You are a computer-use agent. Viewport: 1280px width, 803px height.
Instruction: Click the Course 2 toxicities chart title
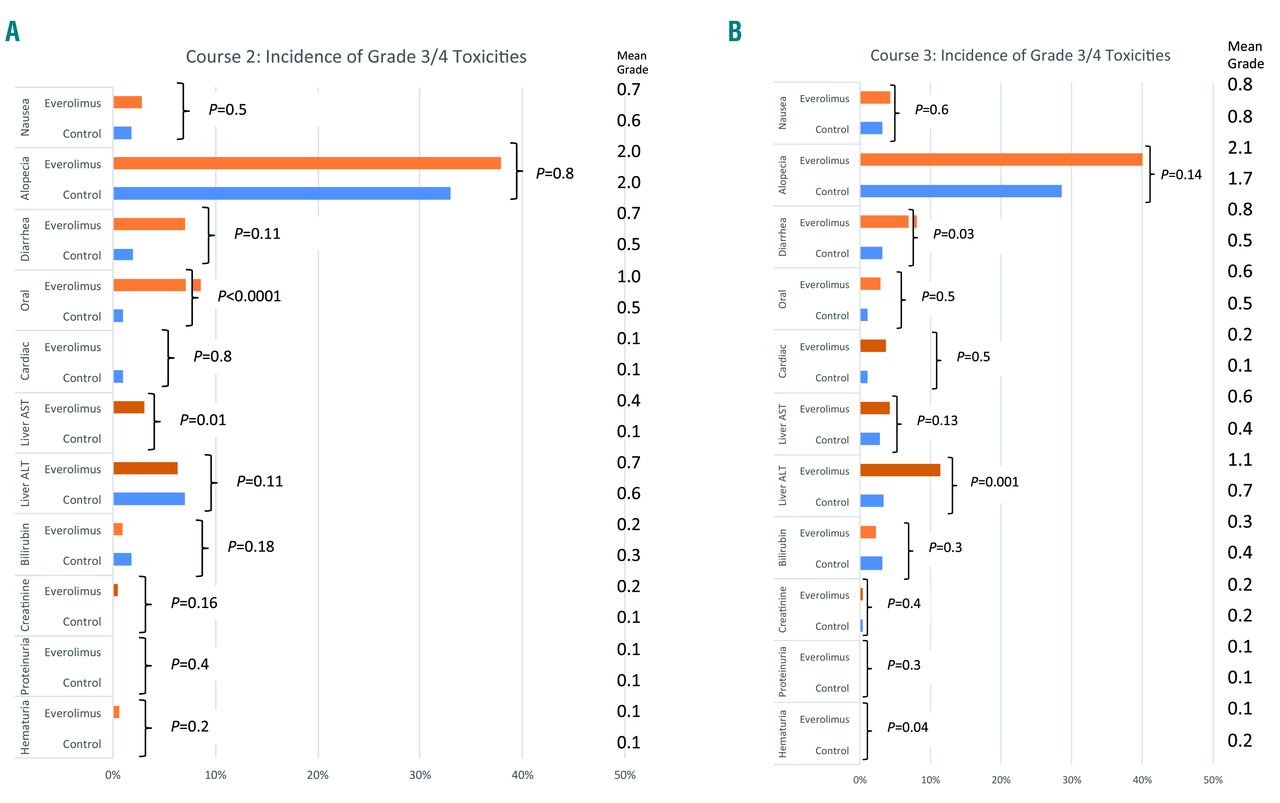pos(355,57)
